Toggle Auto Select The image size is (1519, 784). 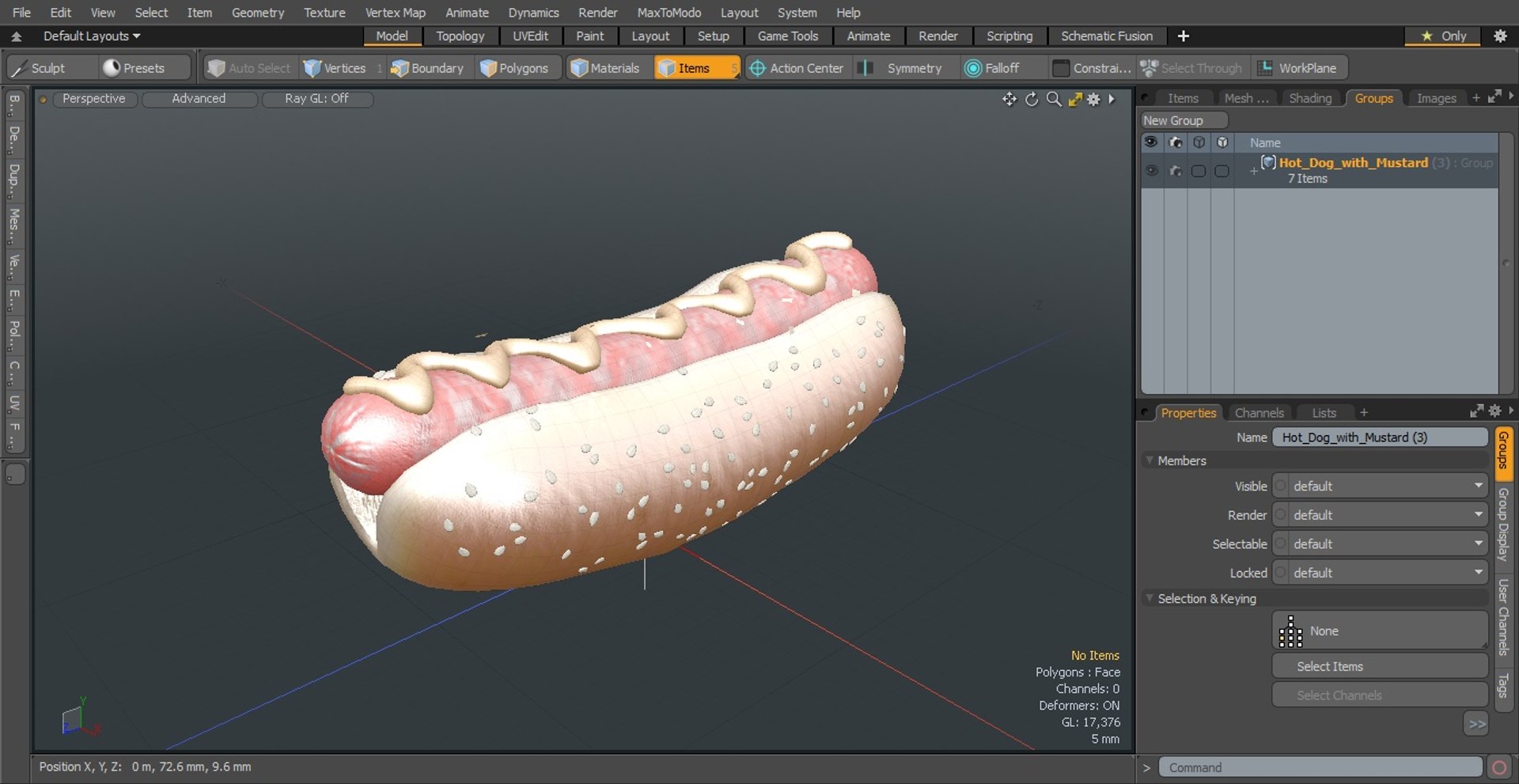(249, 68)
